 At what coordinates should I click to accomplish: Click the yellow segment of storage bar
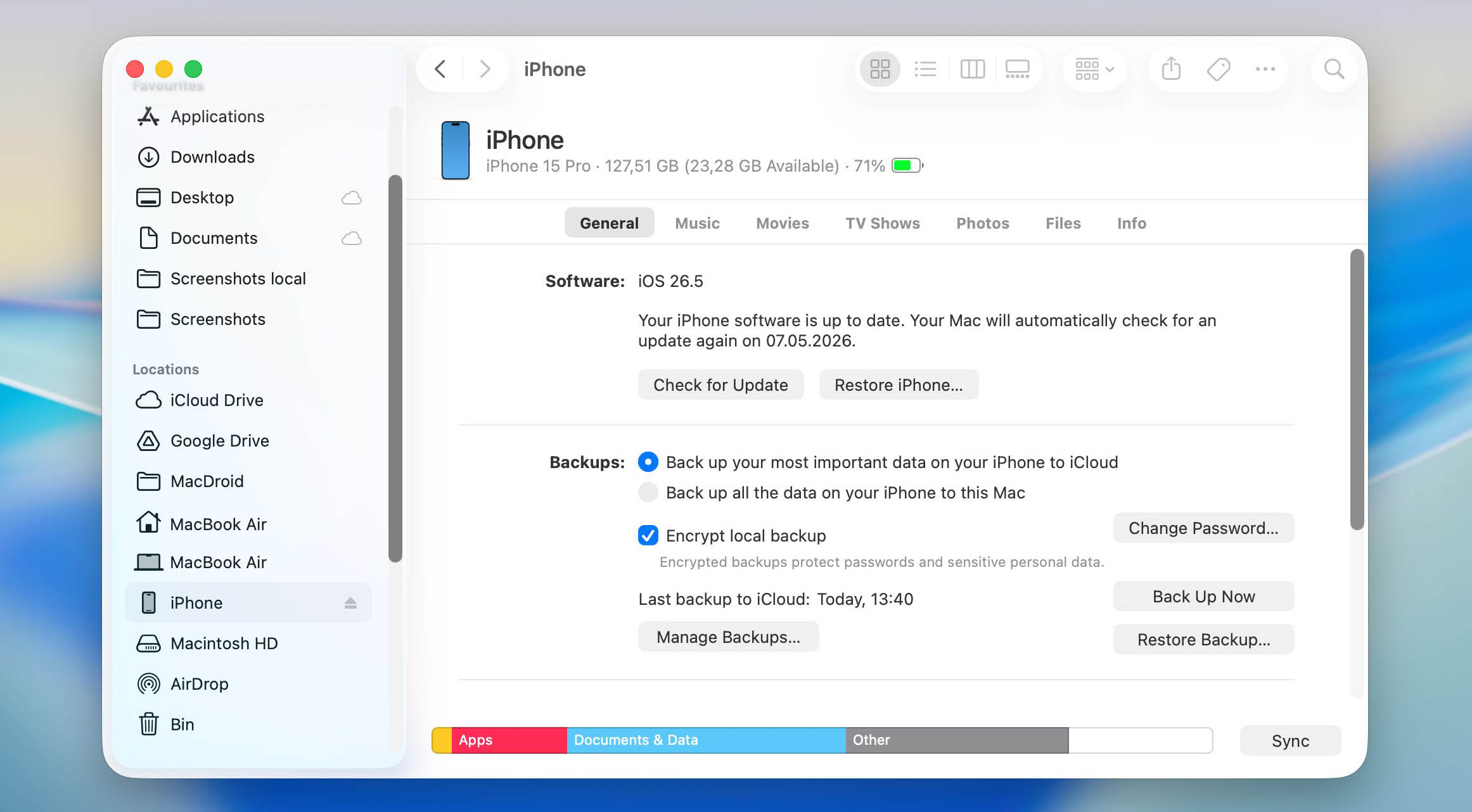click(x=442, y=740)
